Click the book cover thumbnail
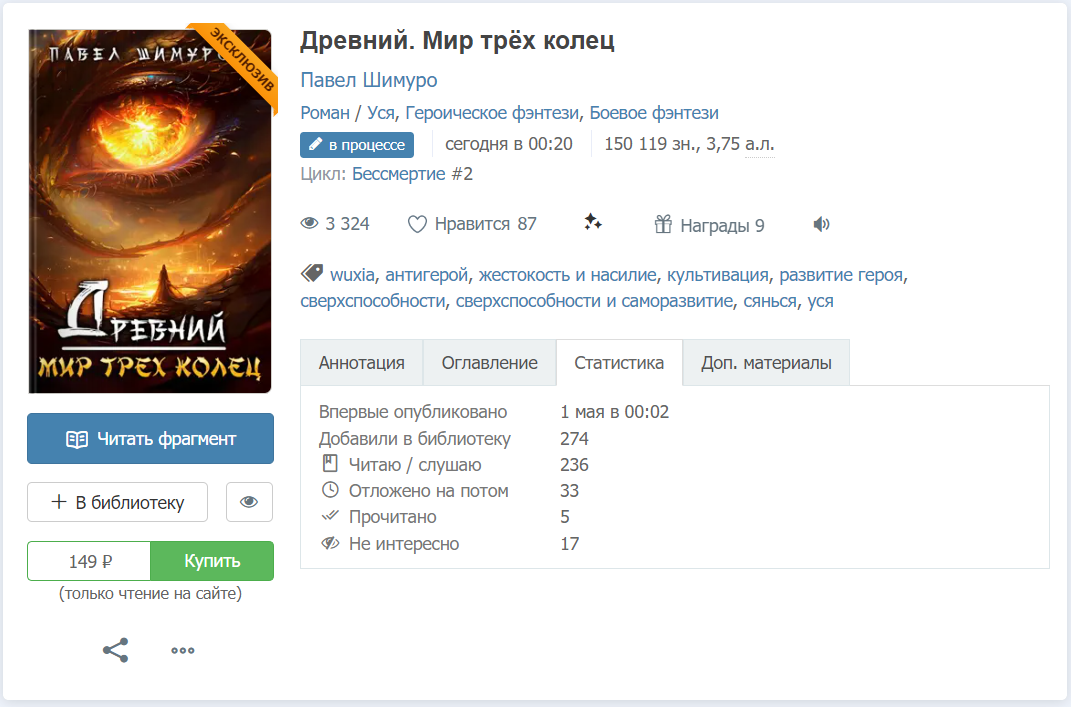The height and width of the screenshot is (707, 1071). click(150, 211)
